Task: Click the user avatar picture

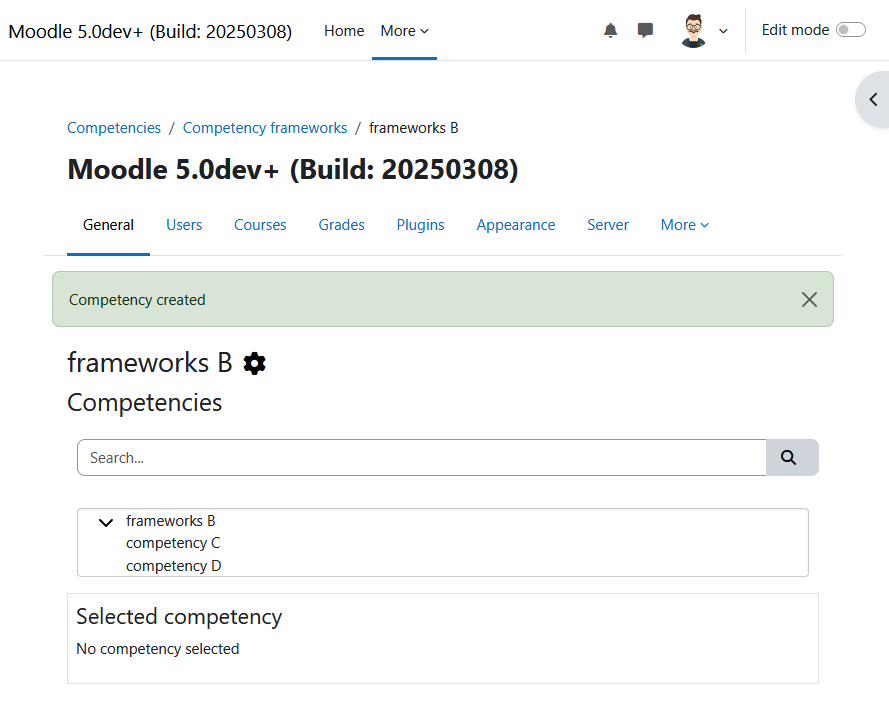Action: pos(693,31)
